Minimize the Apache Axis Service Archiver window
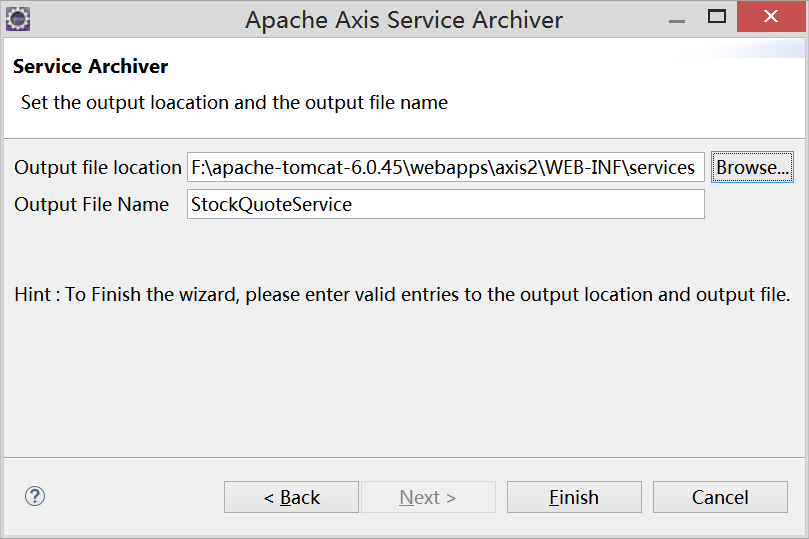 pos(676,19)
